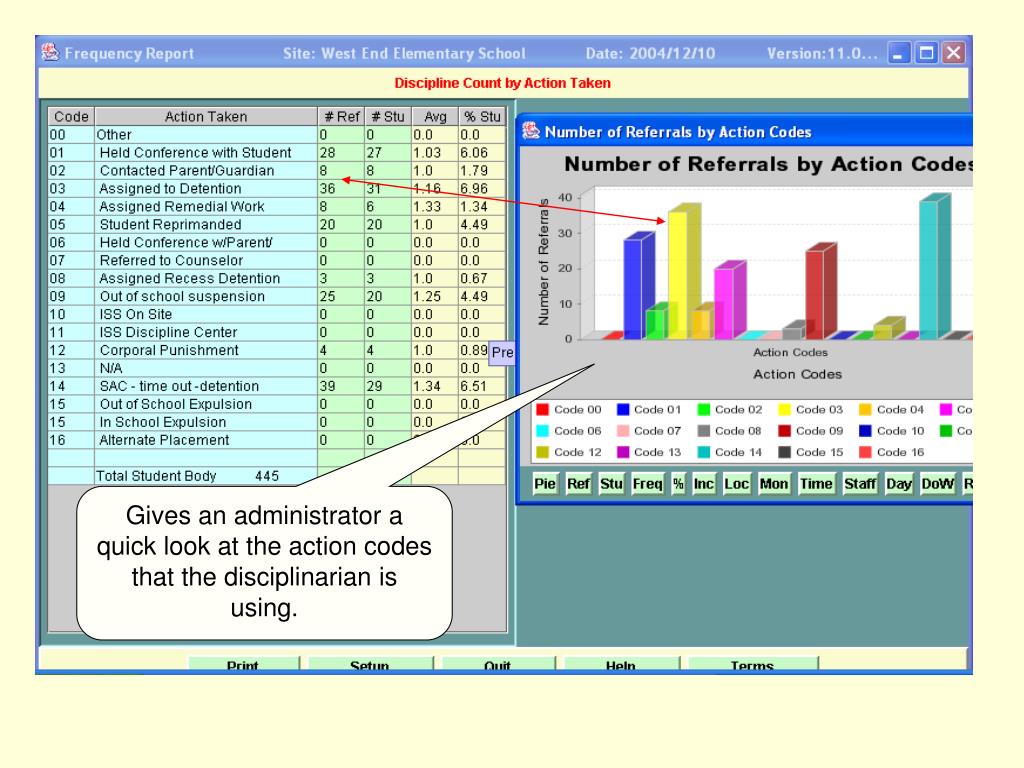1024x768 pixels.
Task: Select the SAC - time out -detention row
Action: point(277,386)
